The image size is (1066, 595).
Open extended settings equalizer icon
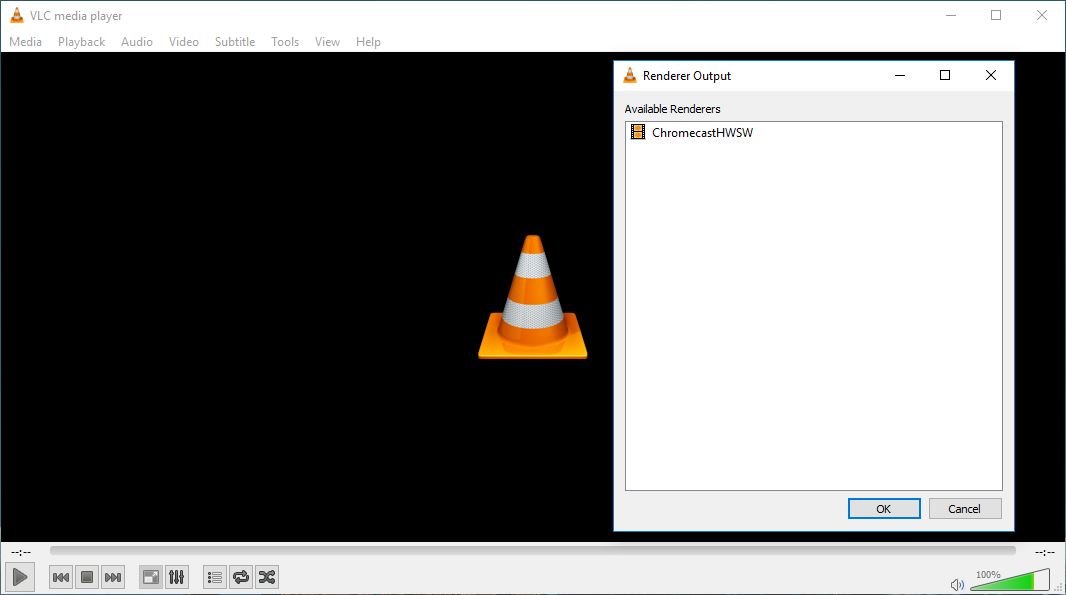pos(177,577)
